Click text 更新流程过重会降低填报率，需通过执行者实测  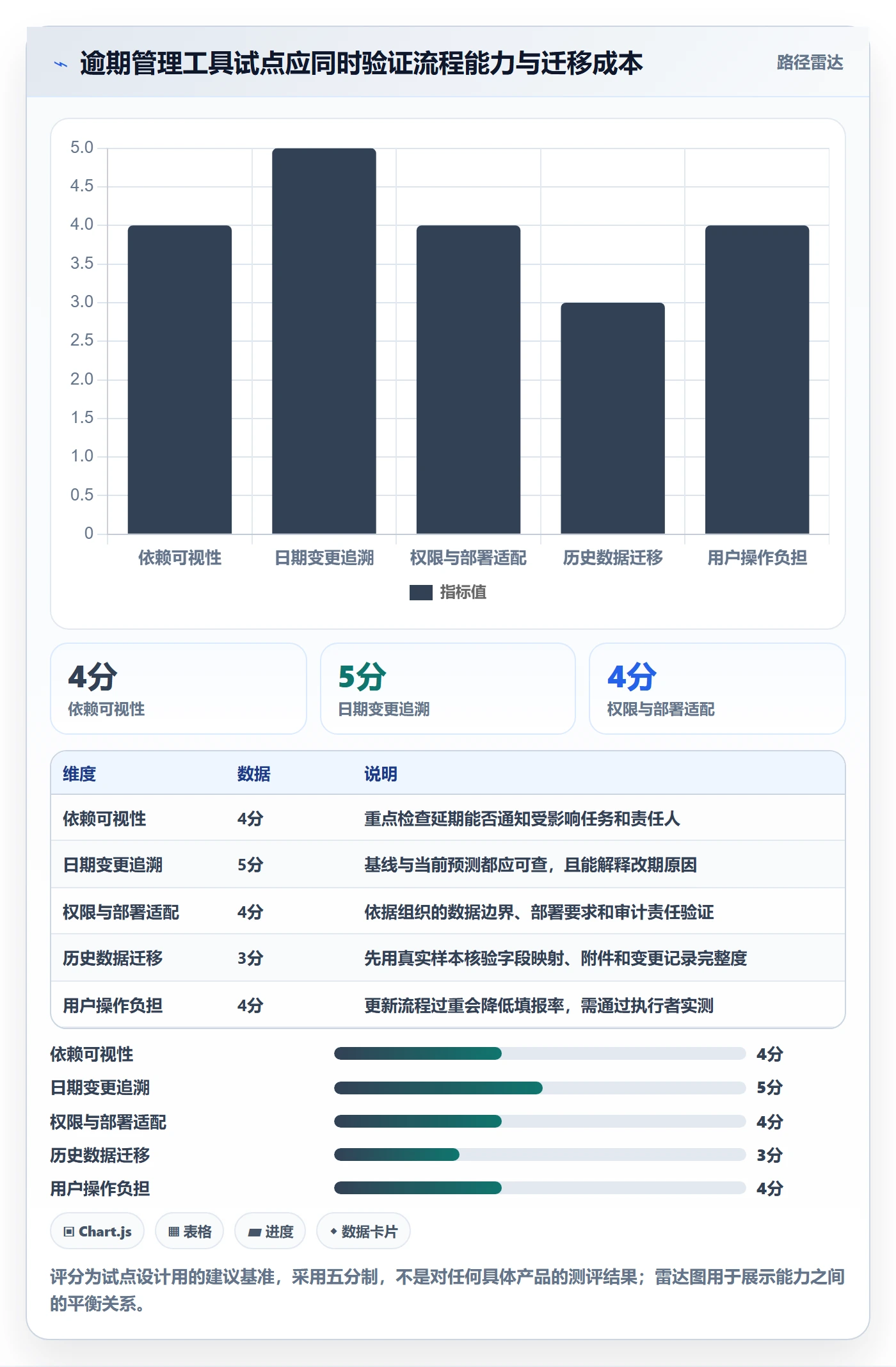(x=539, y=1005)
